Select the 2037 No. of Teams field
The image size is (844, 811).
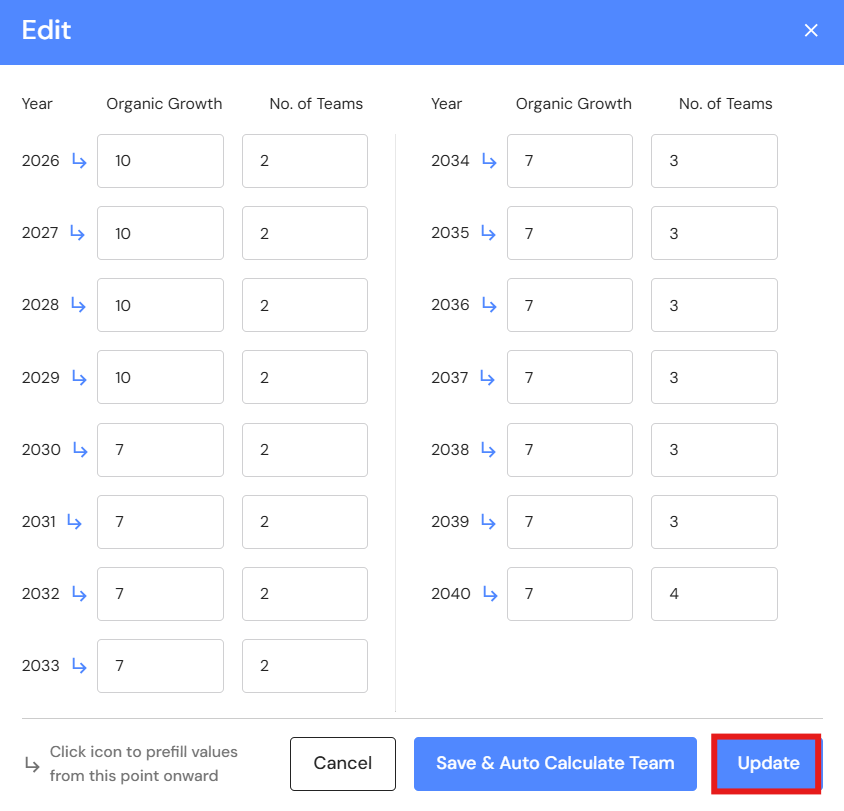[714, 378]
